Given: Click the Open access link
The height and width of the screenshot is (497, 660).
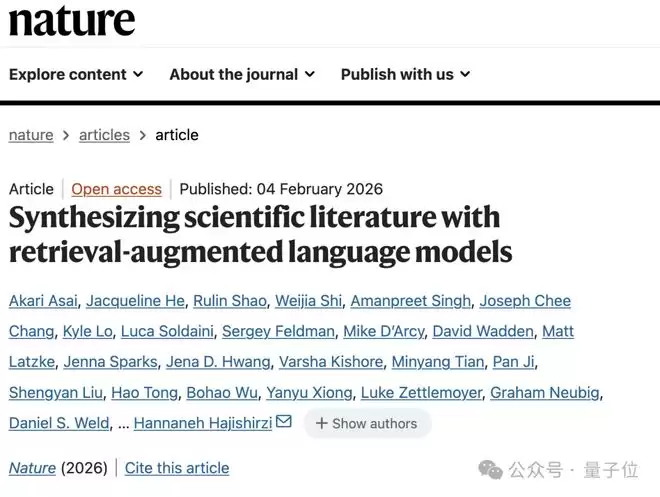Looking at the screenshot, I should [x=116, y=189].
